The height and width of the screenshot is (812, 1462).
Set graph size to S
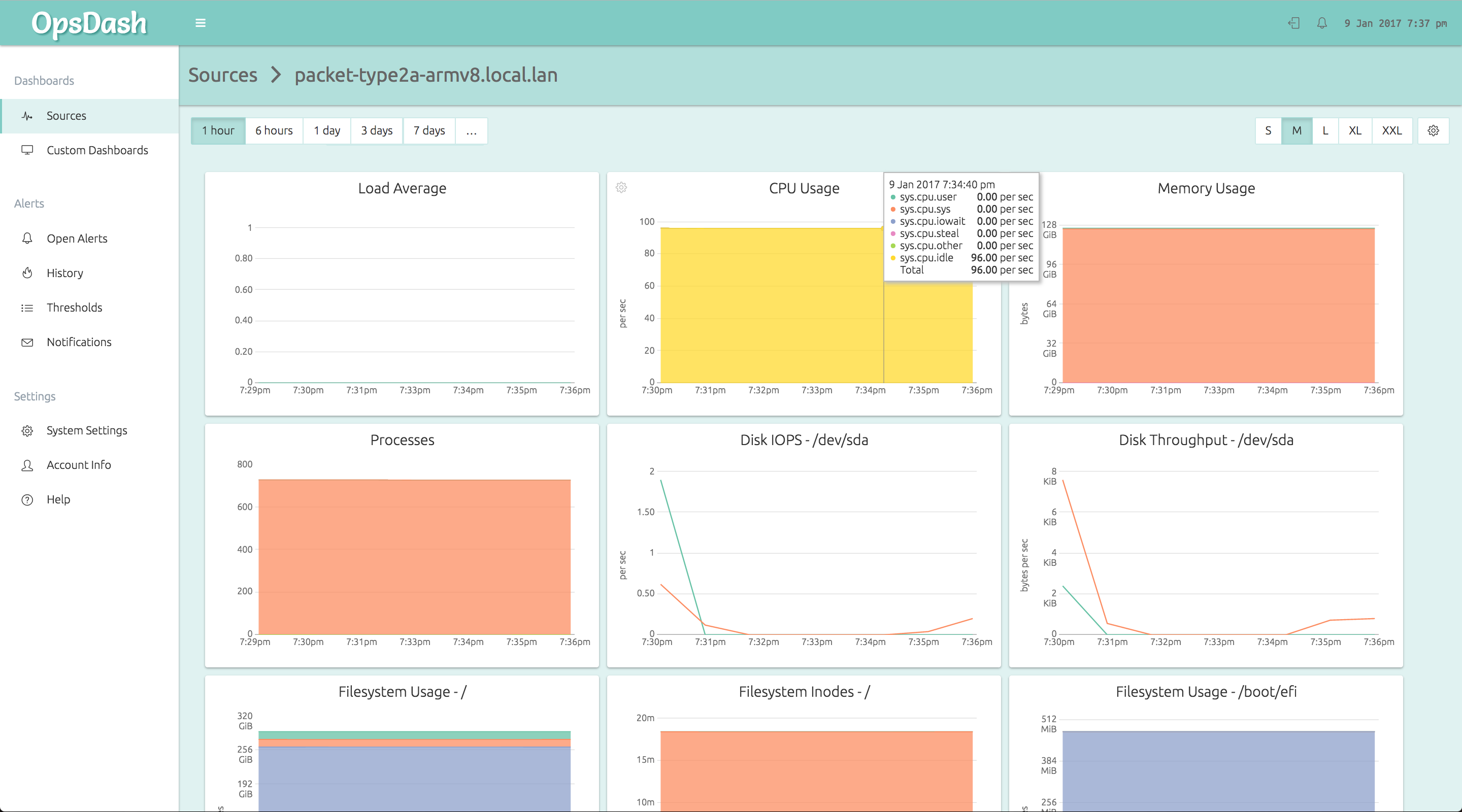tap(1269, 130)
